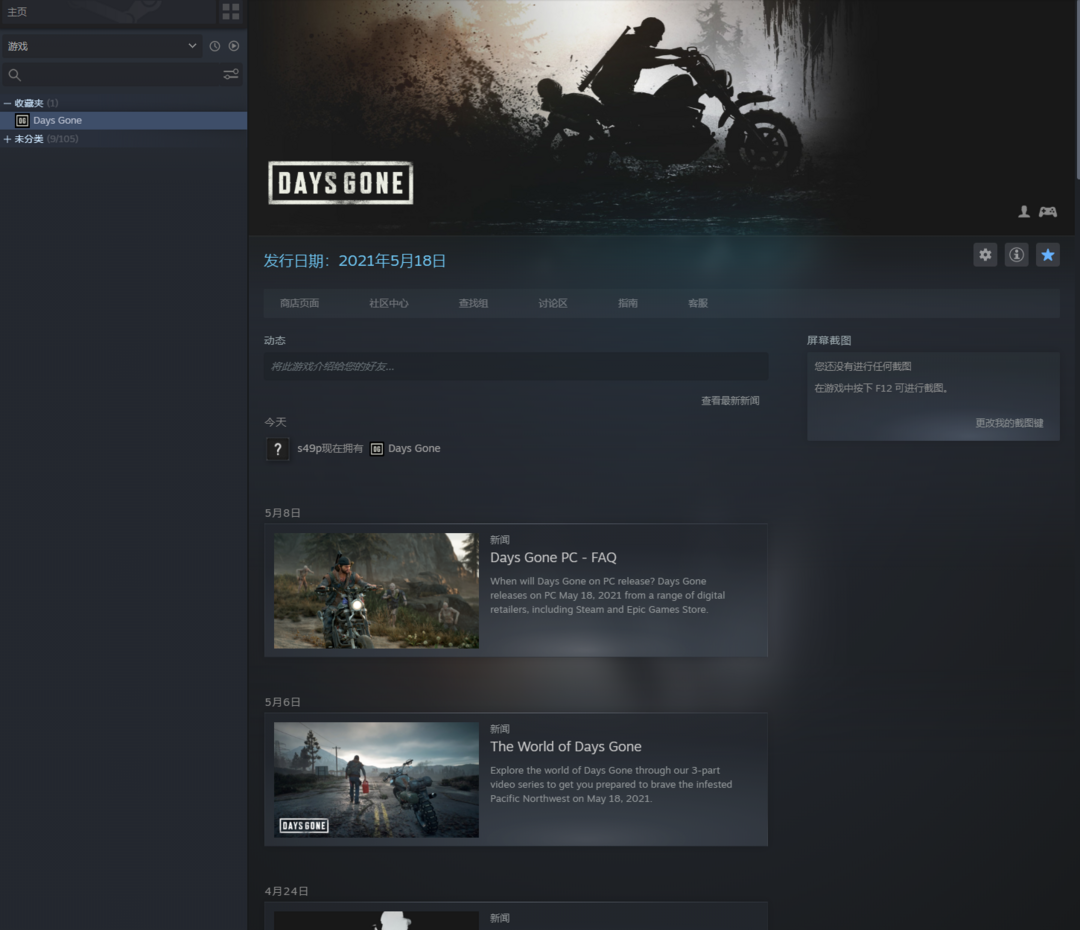Screen dimensions: 1080x930
Task: Toggle the favorite star for Days Gone
Action: (x=1047, y=255)
